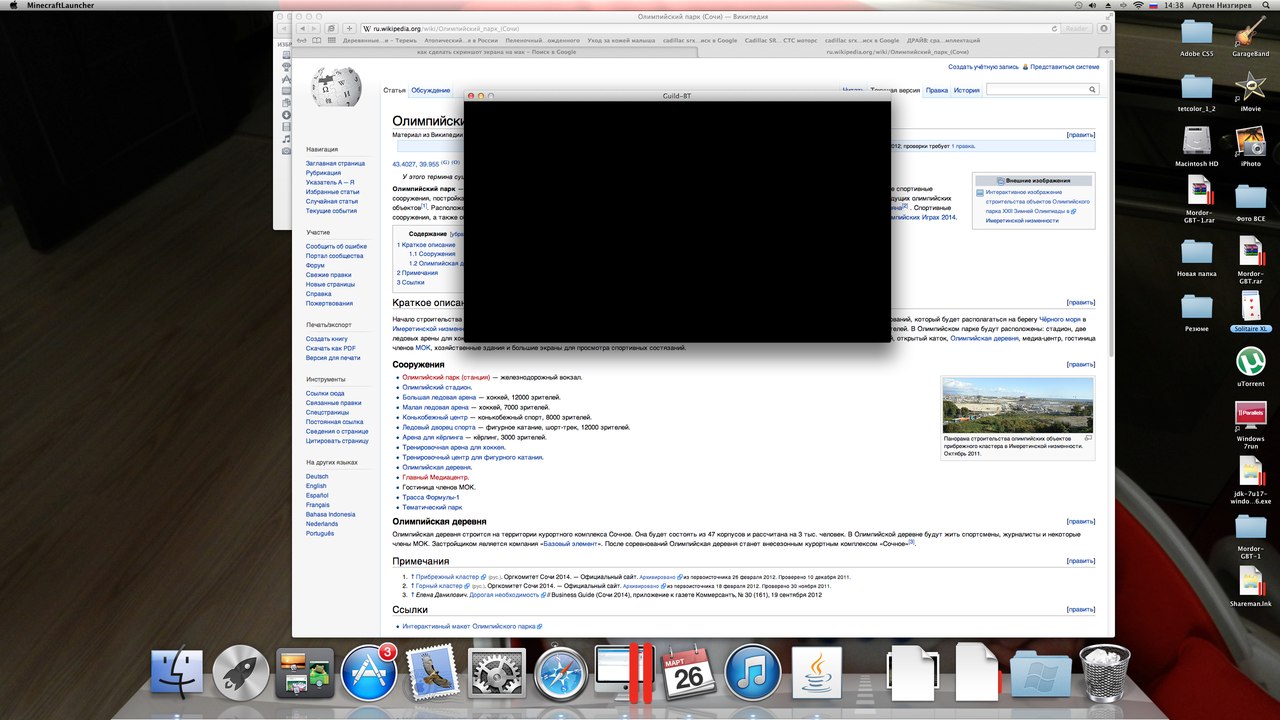Open the MinecraftLauncher application menu
This screenshot has width=1280, height=720.
pos(61,5)
